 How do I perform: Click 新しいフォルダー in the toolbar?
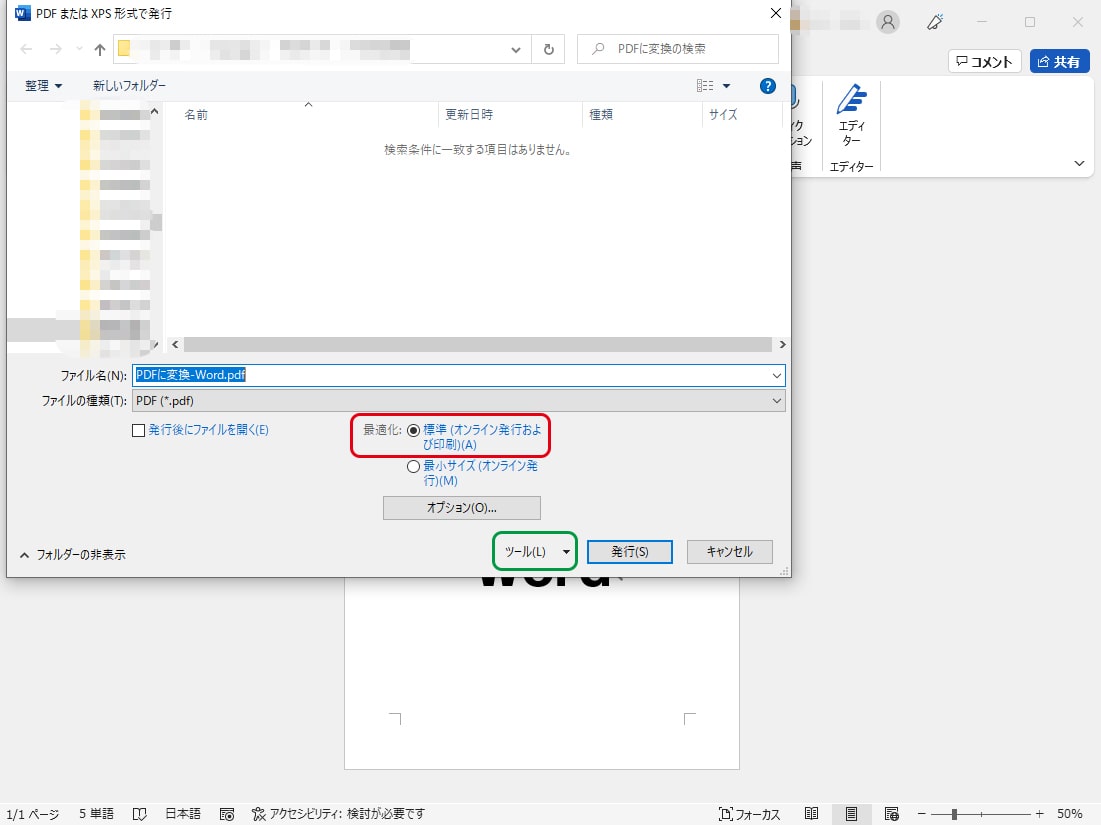coord(130,86)
